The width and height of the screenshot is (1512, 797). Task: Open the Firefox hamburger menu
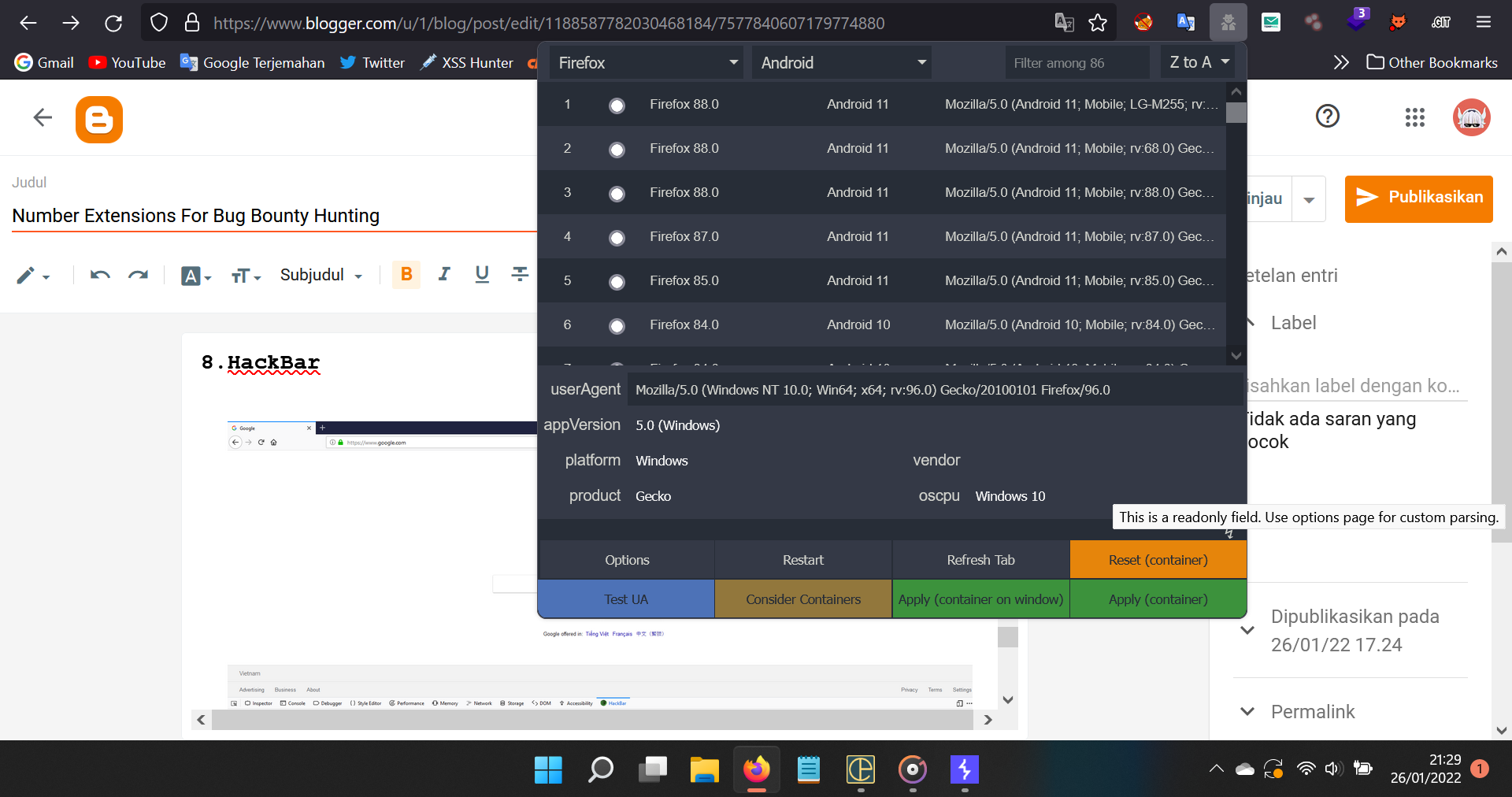click(1484, 23)
